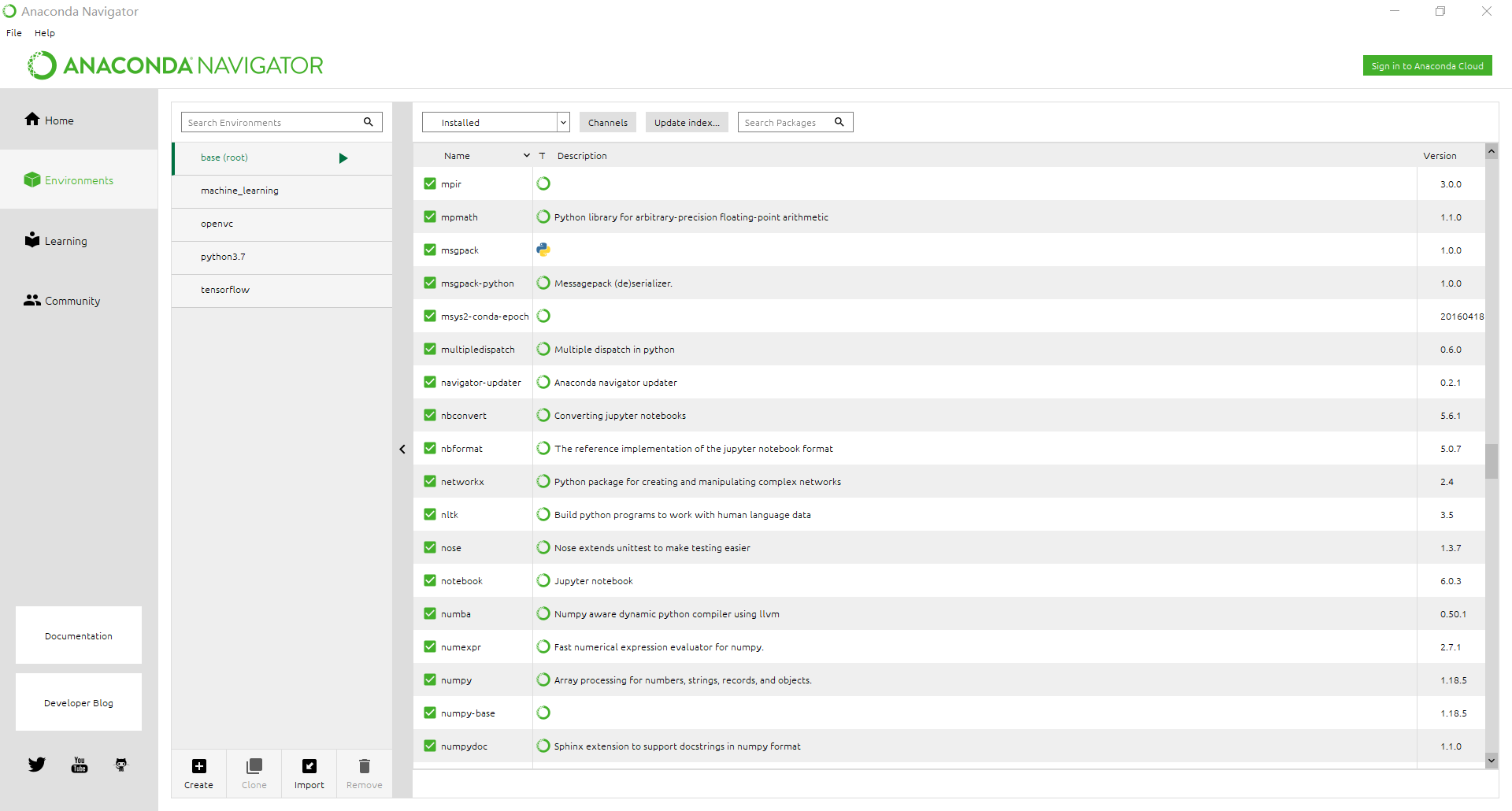Click the conda icon for numpy

click(x=543, y=680)
